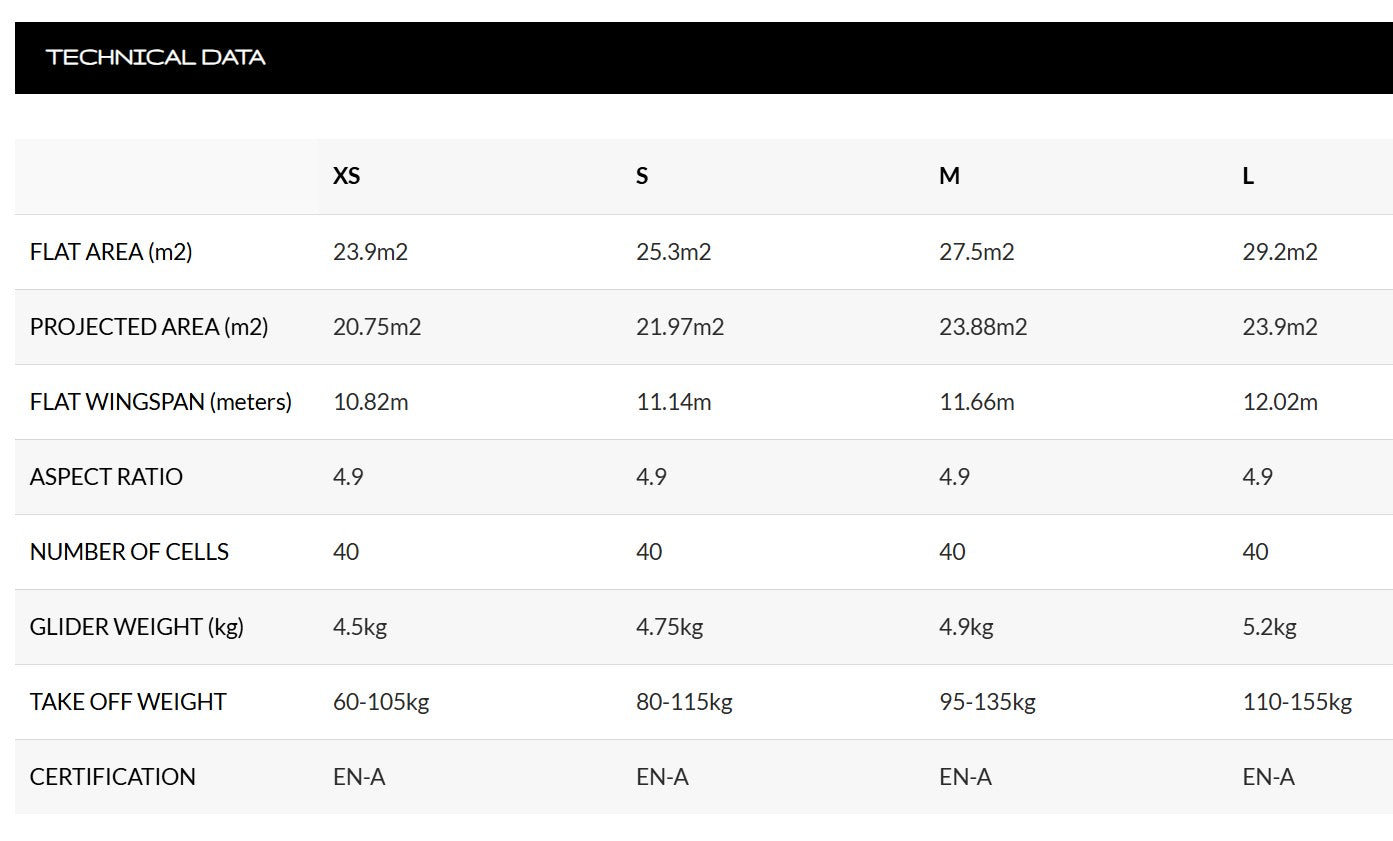The image size is (1393, 841).
Task: Click the 23.9m2 flat area value for XS
Action: coord(370,252)
